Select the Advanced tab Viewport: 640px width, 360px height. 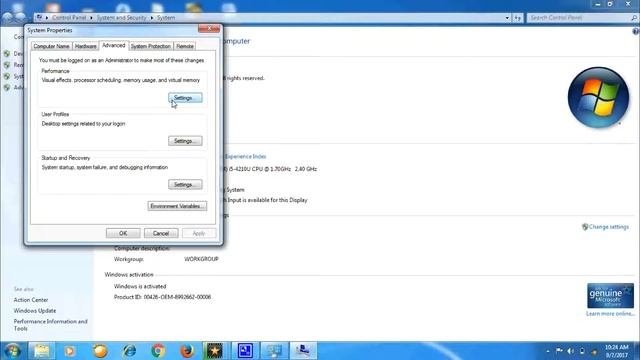113,45
